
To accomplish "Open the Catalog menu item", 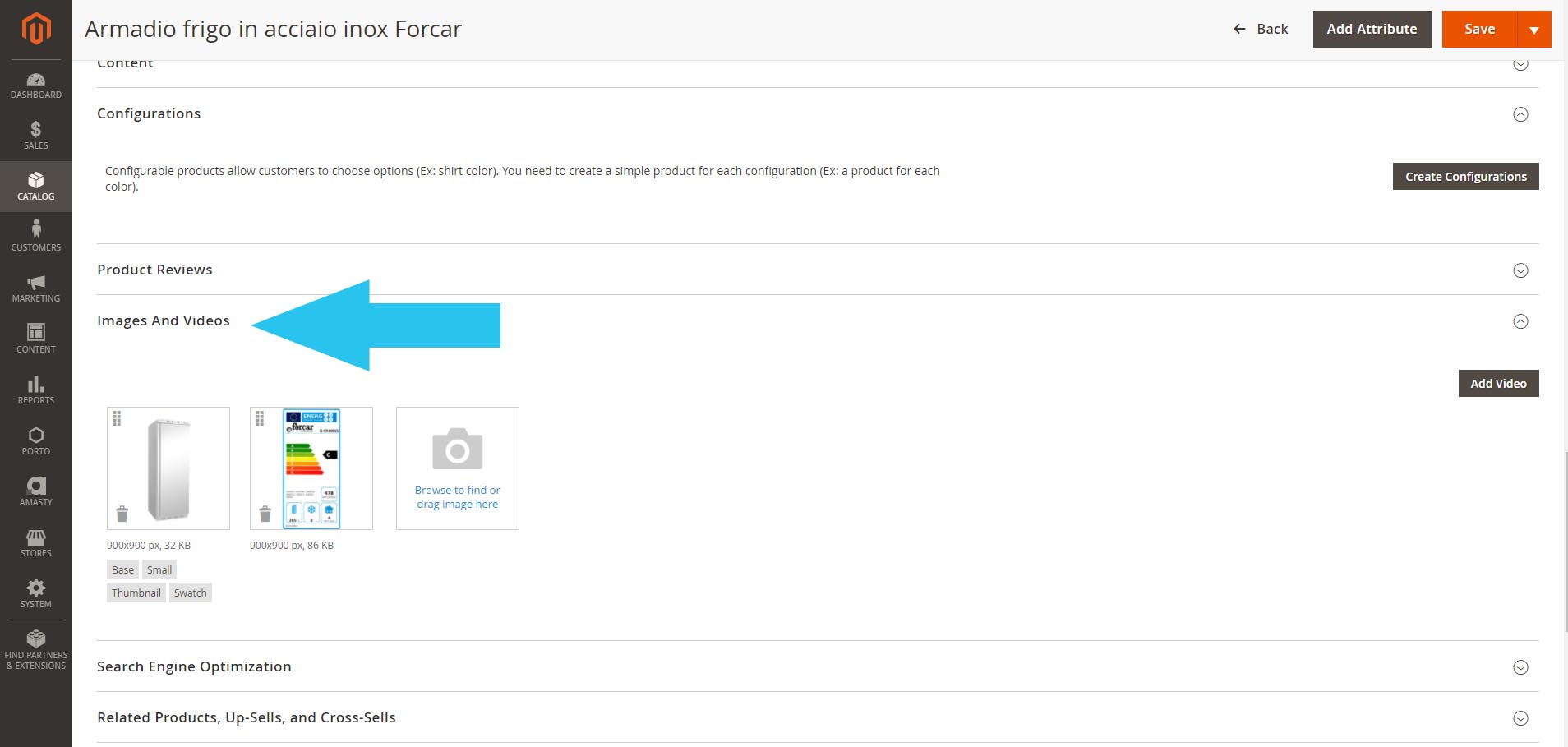I will pyautogui.click(x=36, y=186).
